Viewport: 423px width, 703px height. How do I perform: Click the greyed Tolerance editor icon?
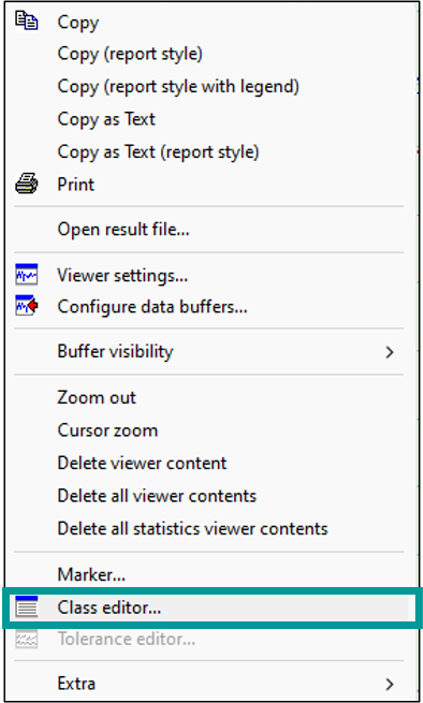tap(26, 639)
